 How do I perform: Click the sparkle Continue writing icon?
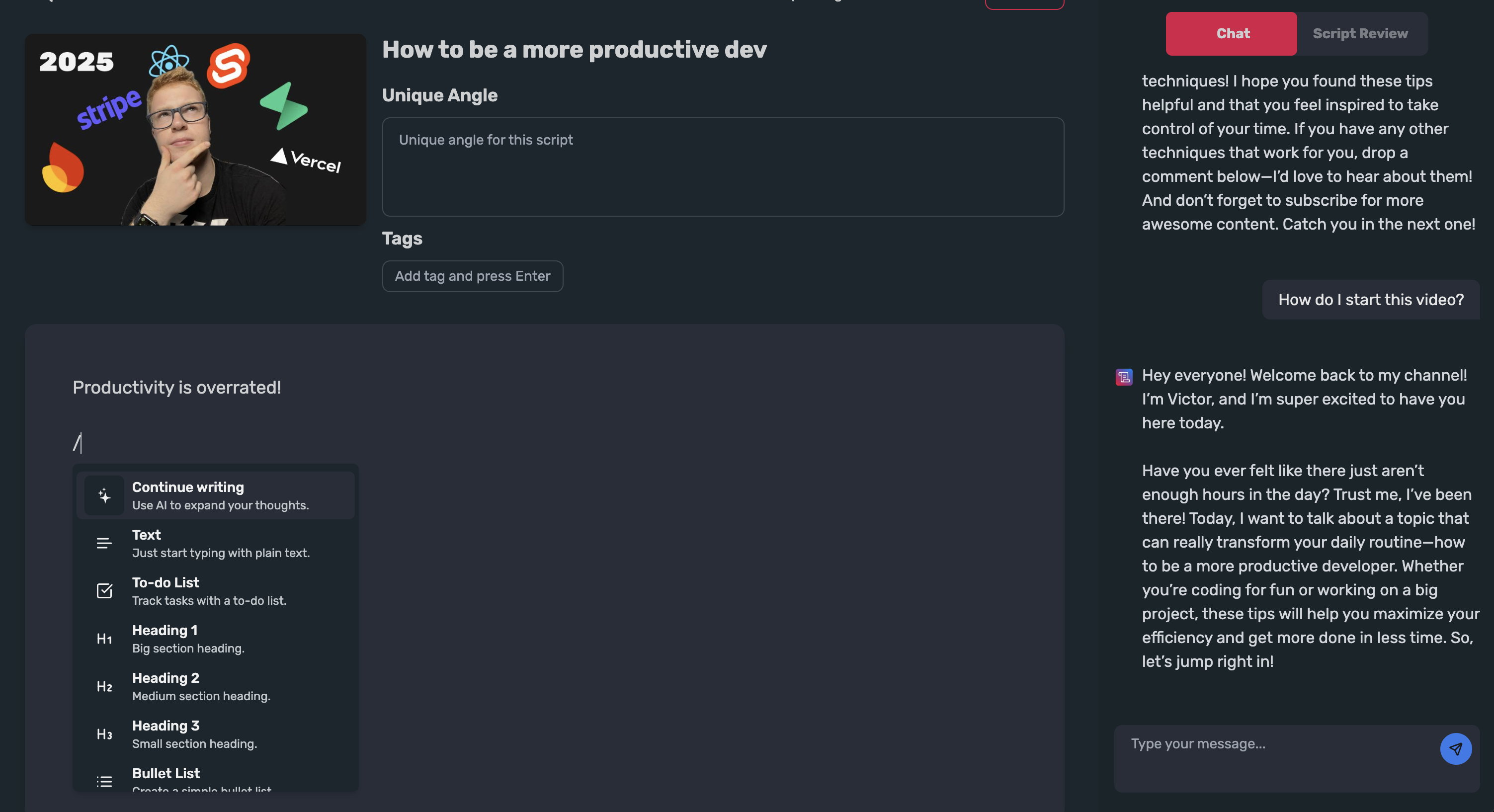[104, 495]
